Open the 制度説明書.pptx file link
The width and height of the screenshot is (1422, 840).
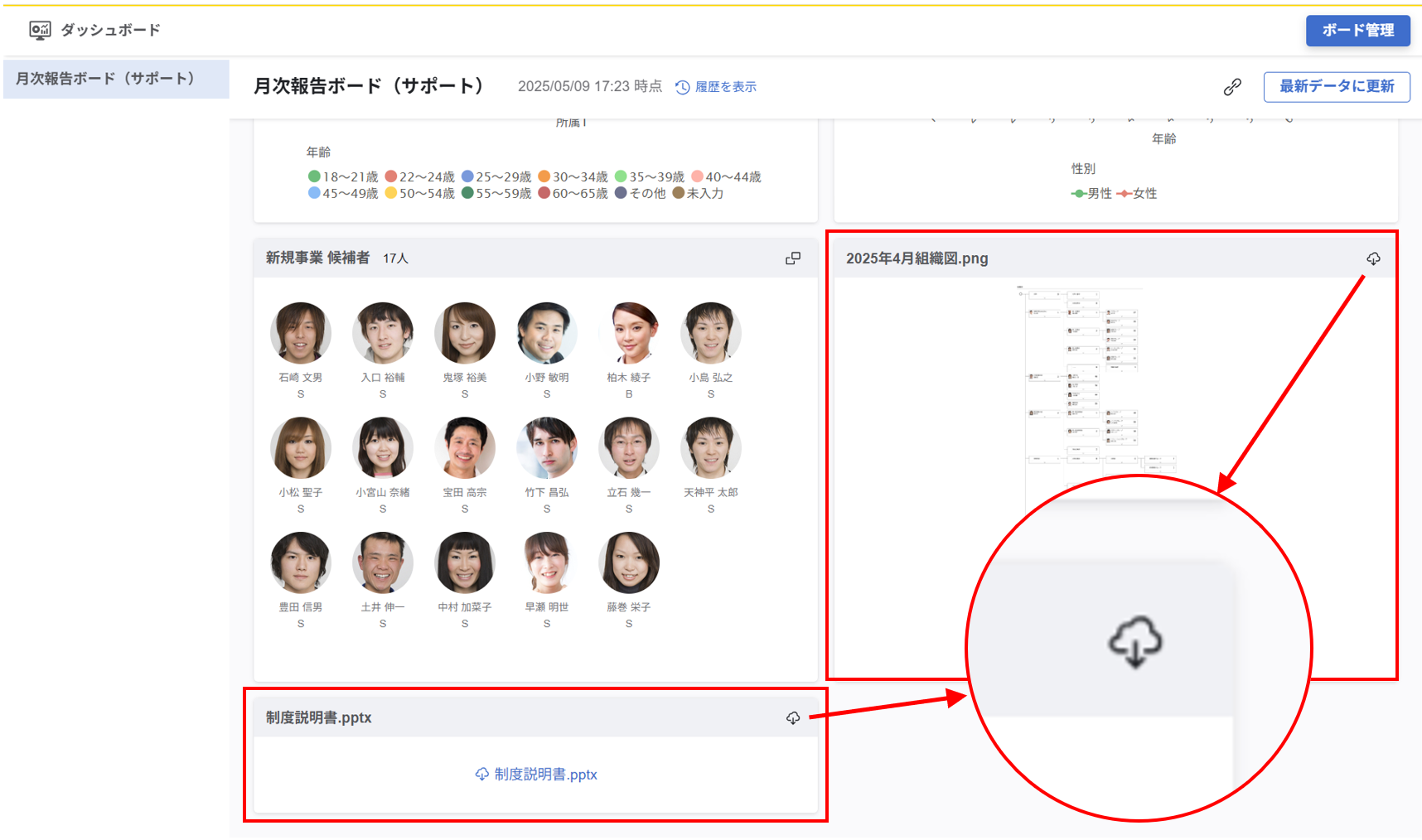tap(545, 775)
